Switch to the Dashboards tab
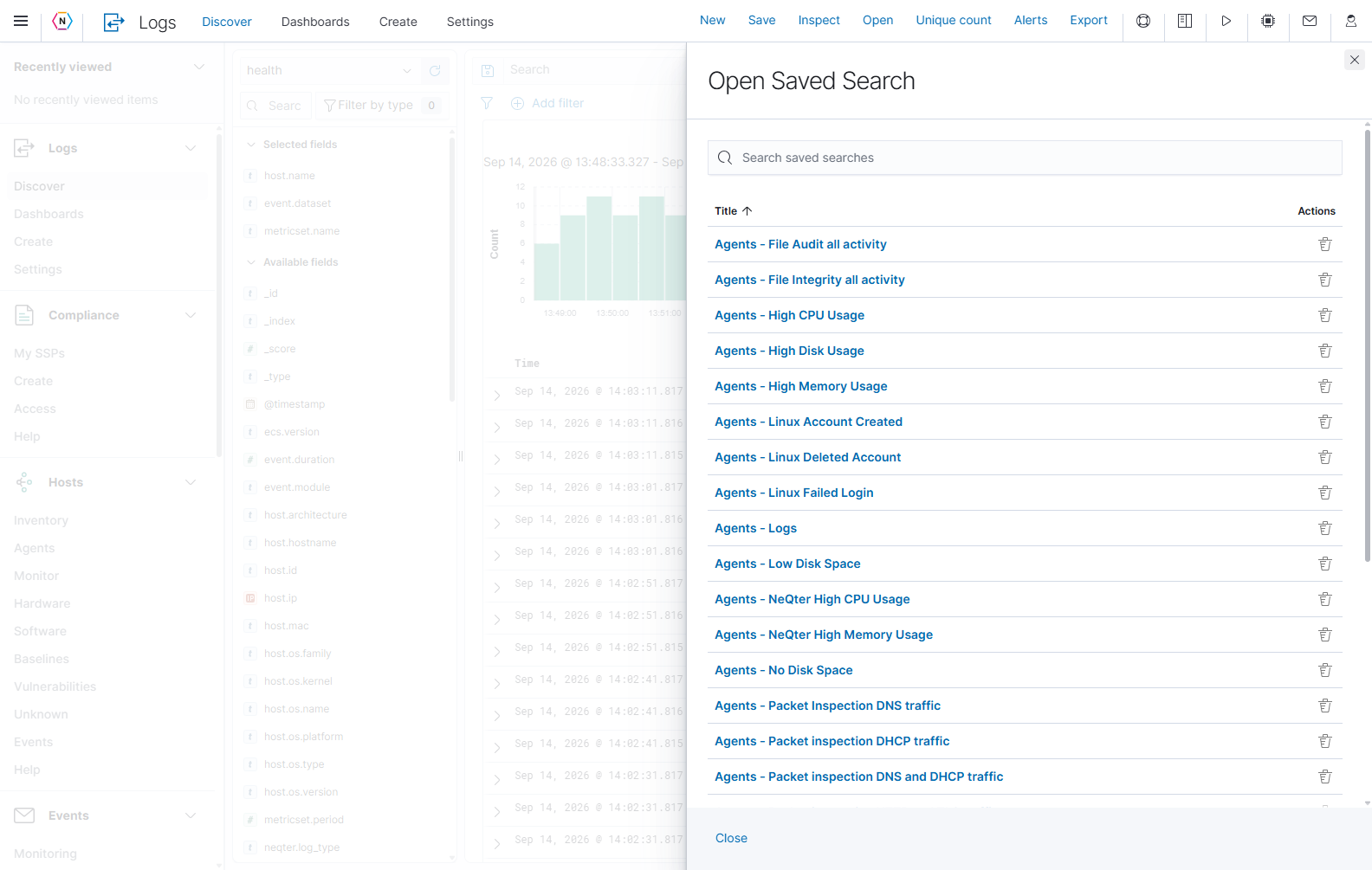 315,22
